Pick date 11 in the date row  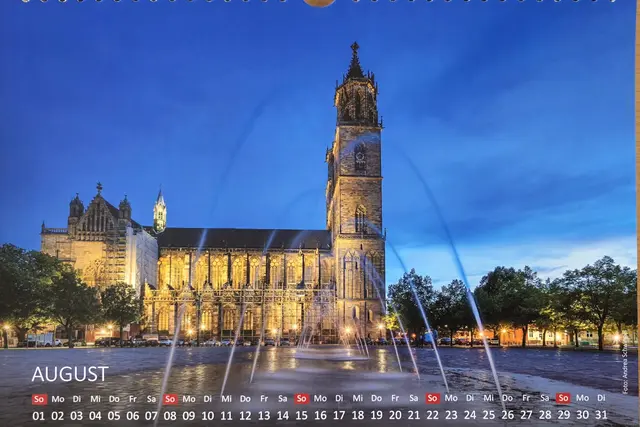(x=226, y=416)
